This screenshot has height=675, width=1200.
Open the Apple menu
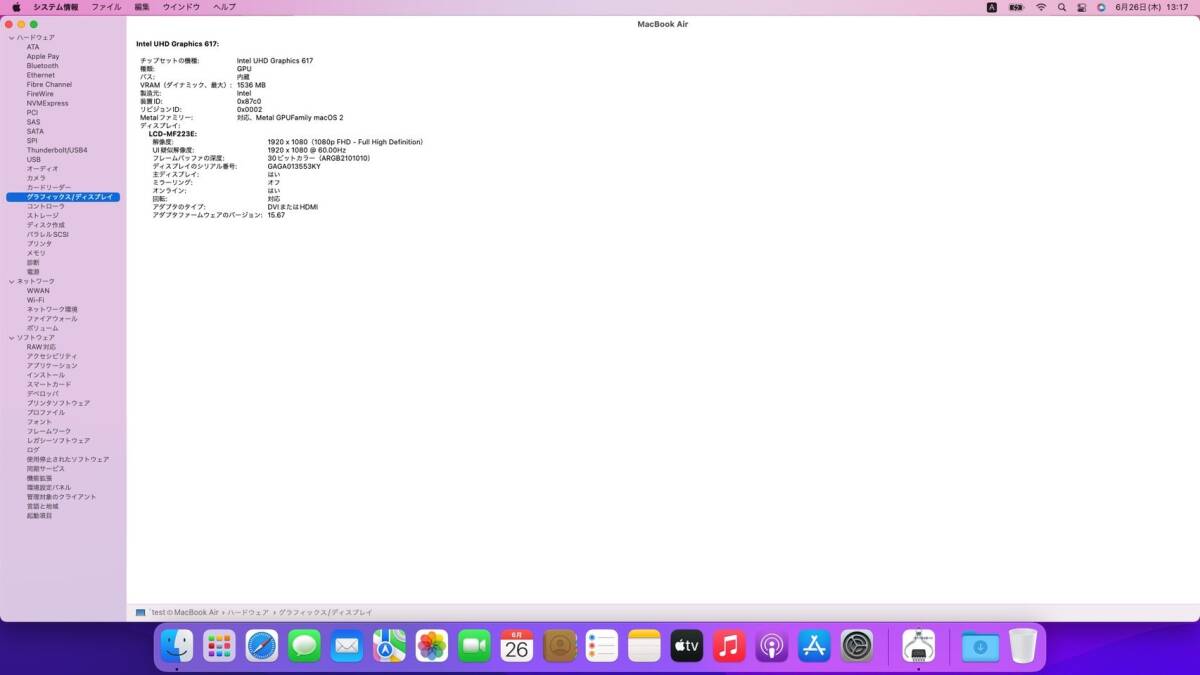(x=16, y=7)
